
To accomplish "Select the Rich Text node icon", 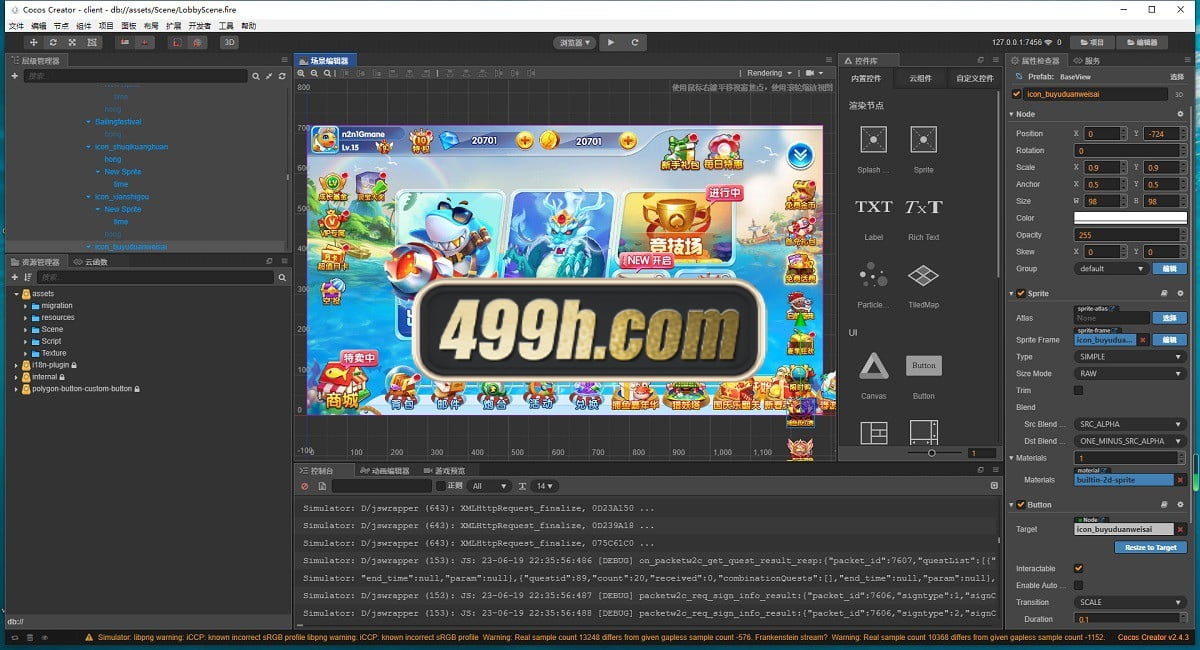I will [924, 208].
